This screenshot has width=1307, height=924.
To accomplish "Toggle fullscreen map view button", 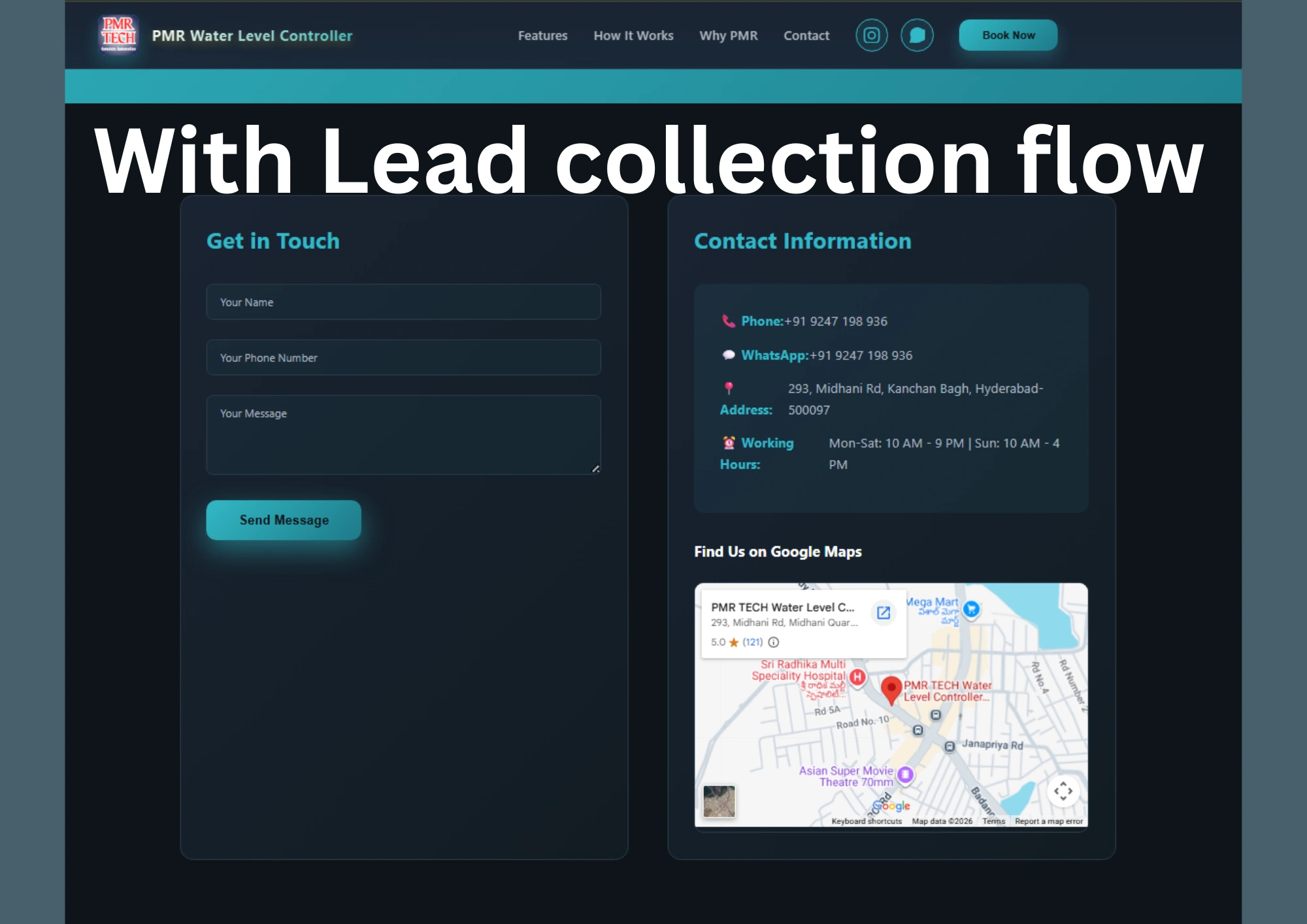I will 1063,791.
